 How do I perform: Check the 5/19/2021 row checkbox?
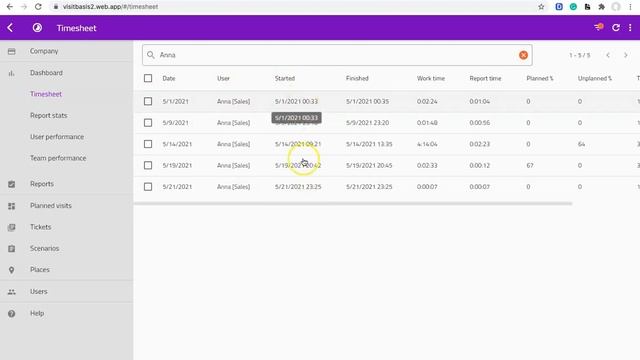click(x=148, y=165)
